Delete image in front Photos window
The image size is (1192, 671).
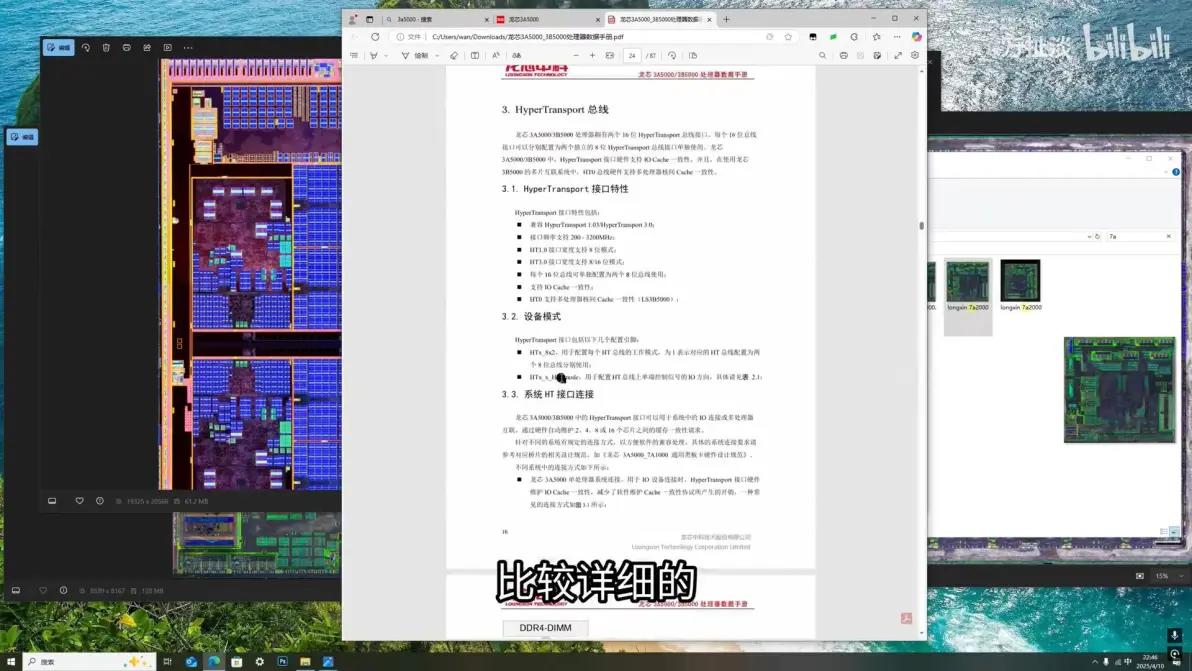[x=106, y=47]
